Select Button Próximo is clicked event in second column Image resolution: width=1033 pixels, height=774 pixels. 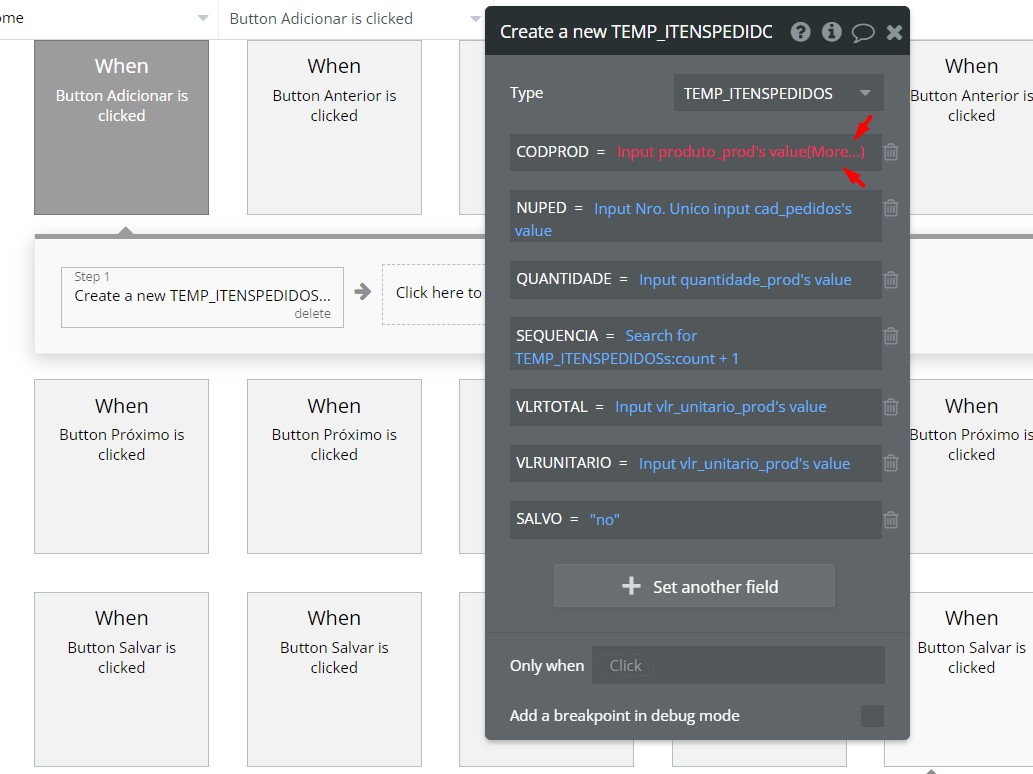pos(334,466)
